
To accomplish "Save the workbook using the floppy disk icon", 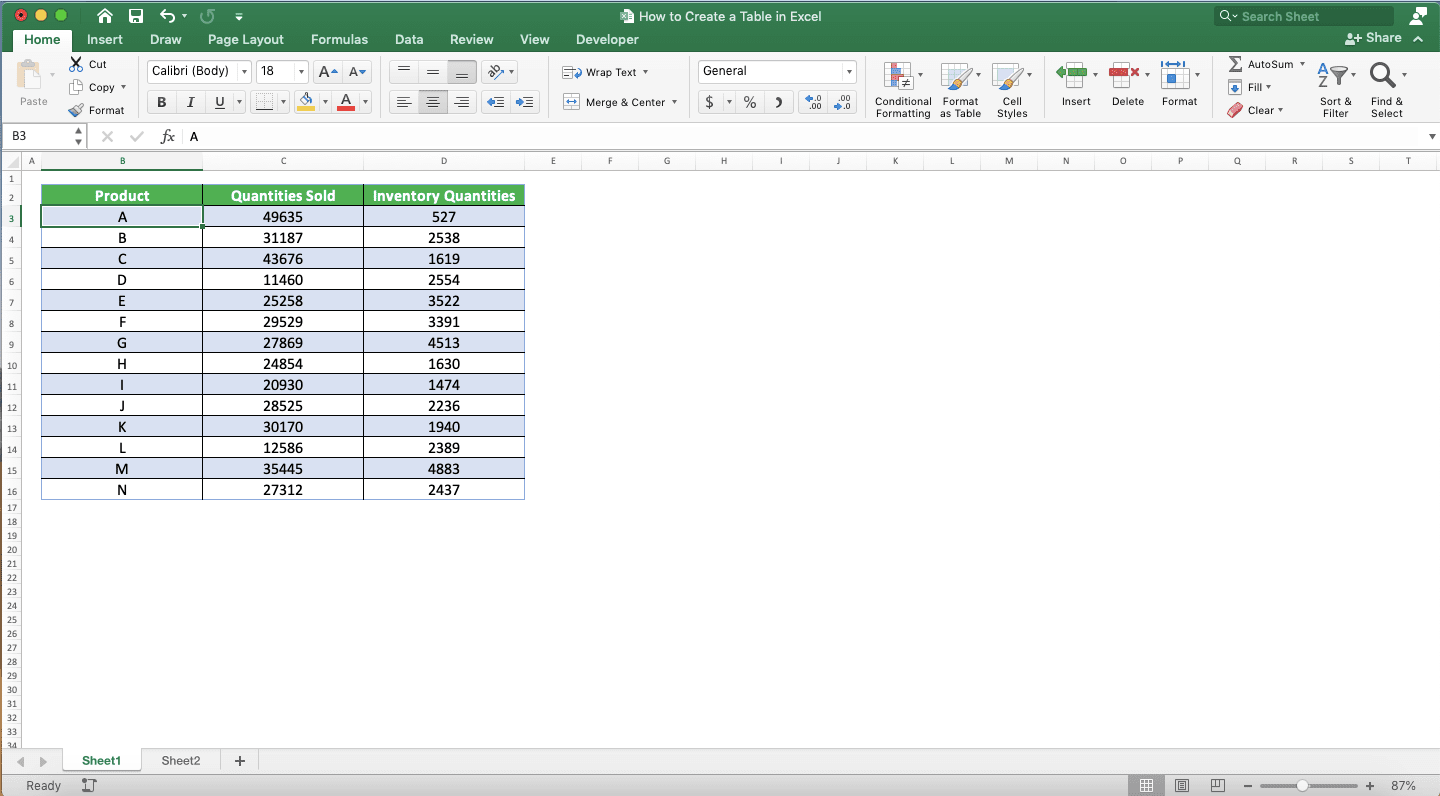I will pos(136,16).
